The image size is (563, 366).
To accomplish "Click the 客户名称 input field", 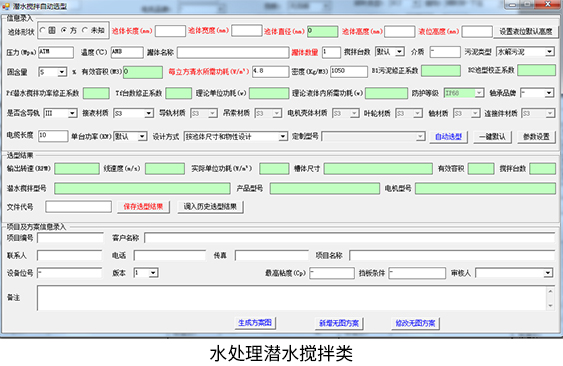I will pos(350,238).
